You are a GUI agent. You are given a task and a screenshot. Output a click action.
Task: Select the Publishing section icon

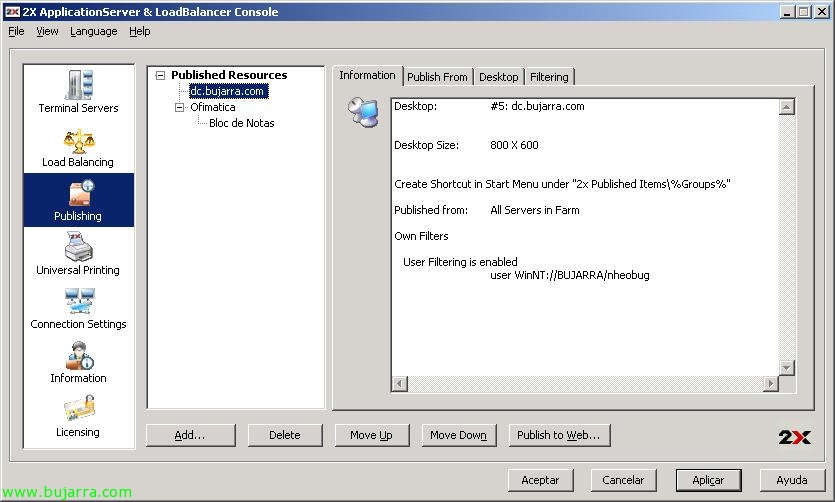click(80, 193)
